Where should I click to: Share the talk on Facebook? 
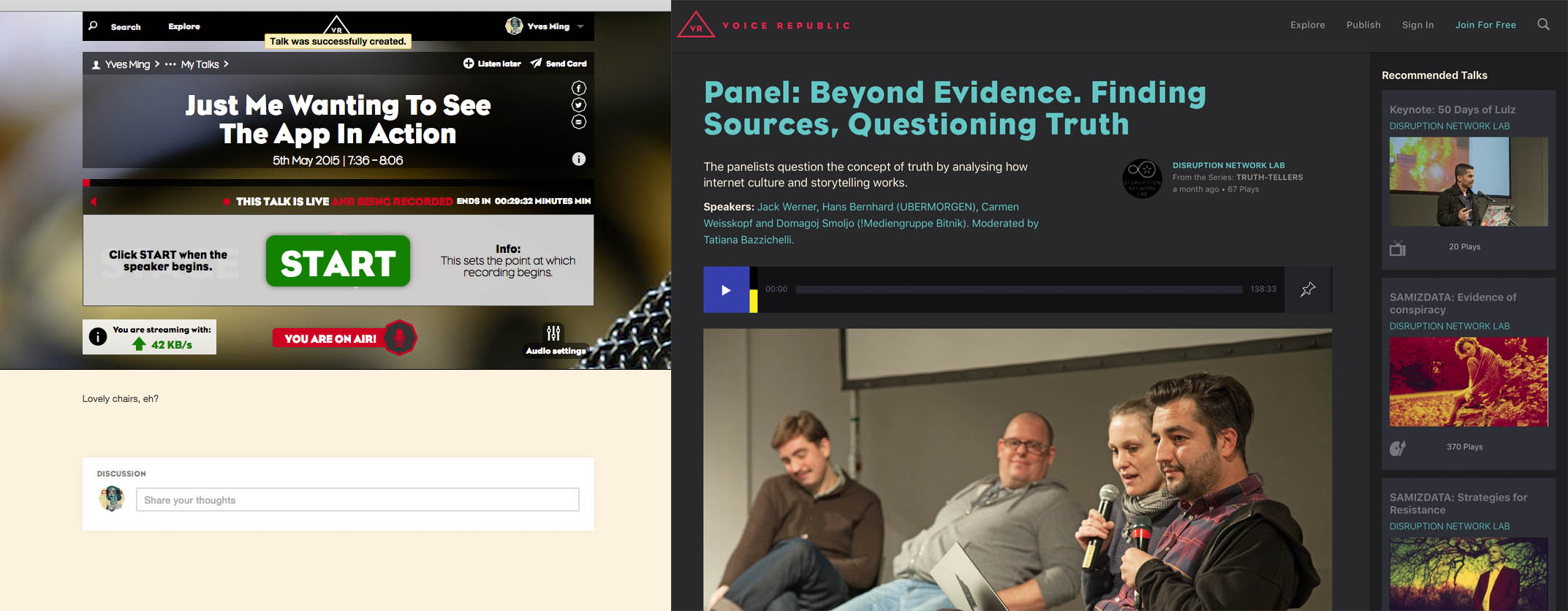[578, 88]
